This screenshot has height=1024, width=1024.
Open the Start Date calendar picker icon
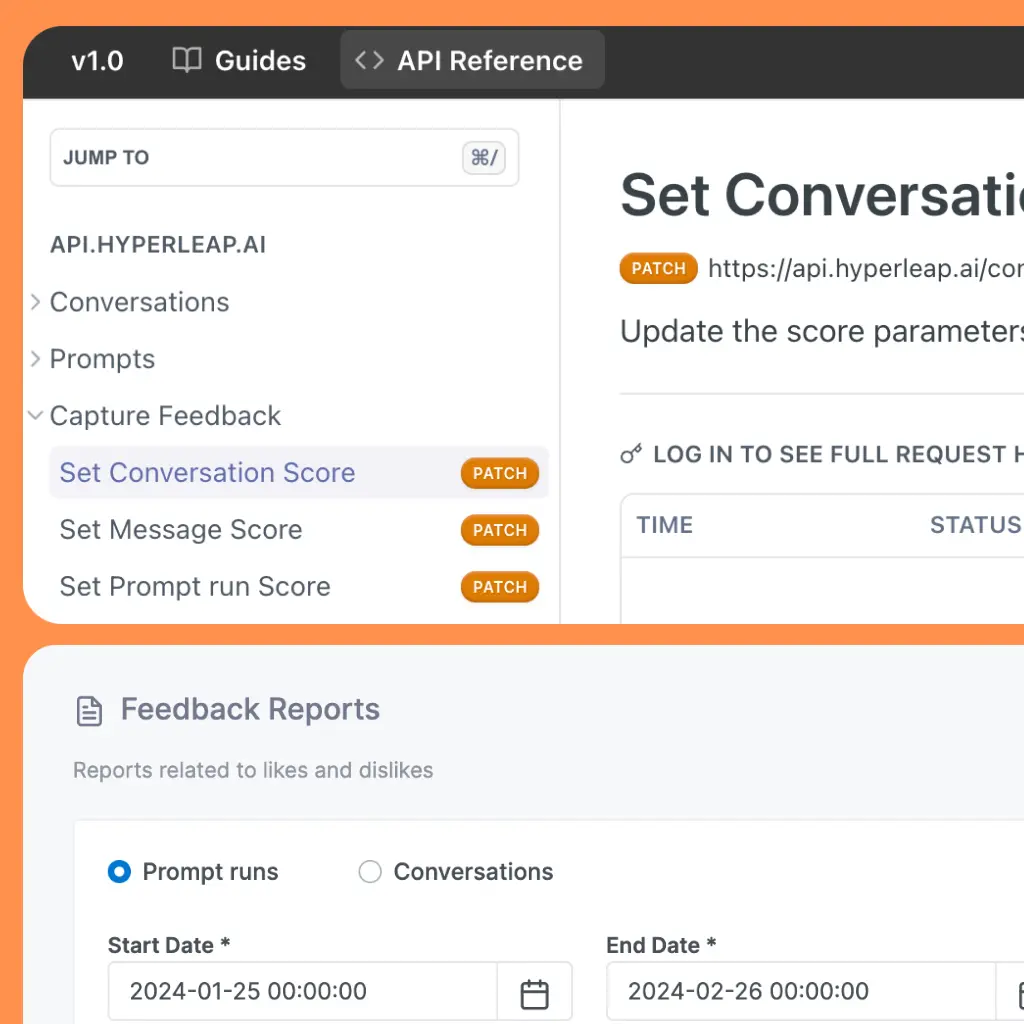tap(535, 993)
